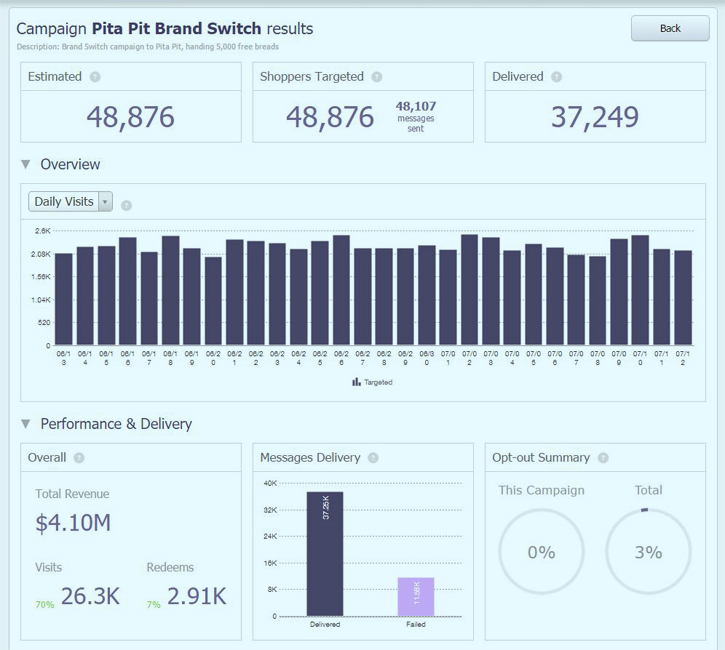Click the Shoppers Targeted 48,876 number

click(x=330, y=117)
